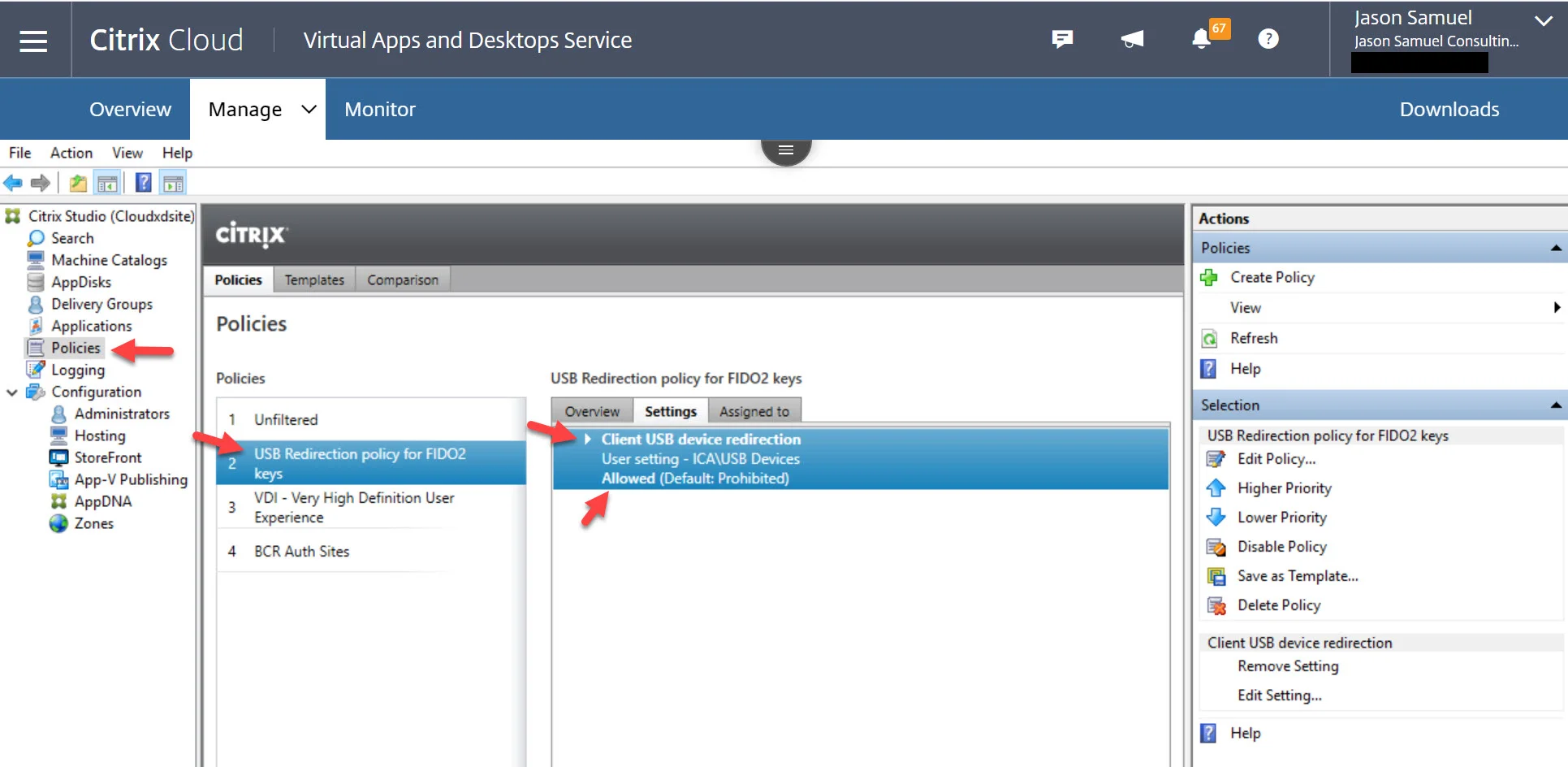This screenshot has height=767, width=1568.
Task: Collapse the Policies actions section
Action: [x=1555, y=248]
